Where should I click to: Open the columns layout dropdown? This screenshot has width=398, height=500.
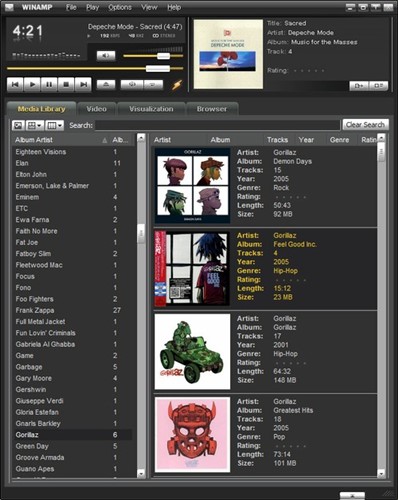pos(54,126)
